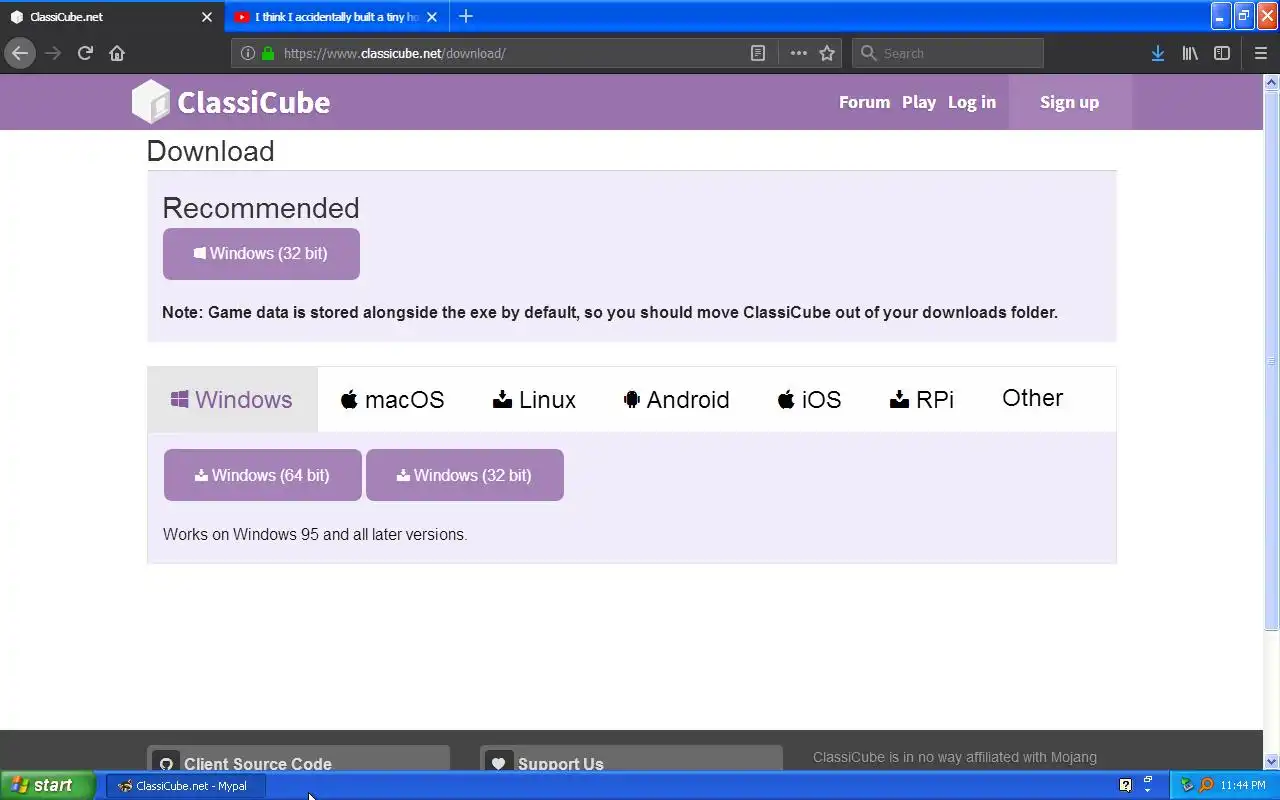The image size is (1280, 800).
Task: Select the RPi platform tab
Action: tap(921, 400)
